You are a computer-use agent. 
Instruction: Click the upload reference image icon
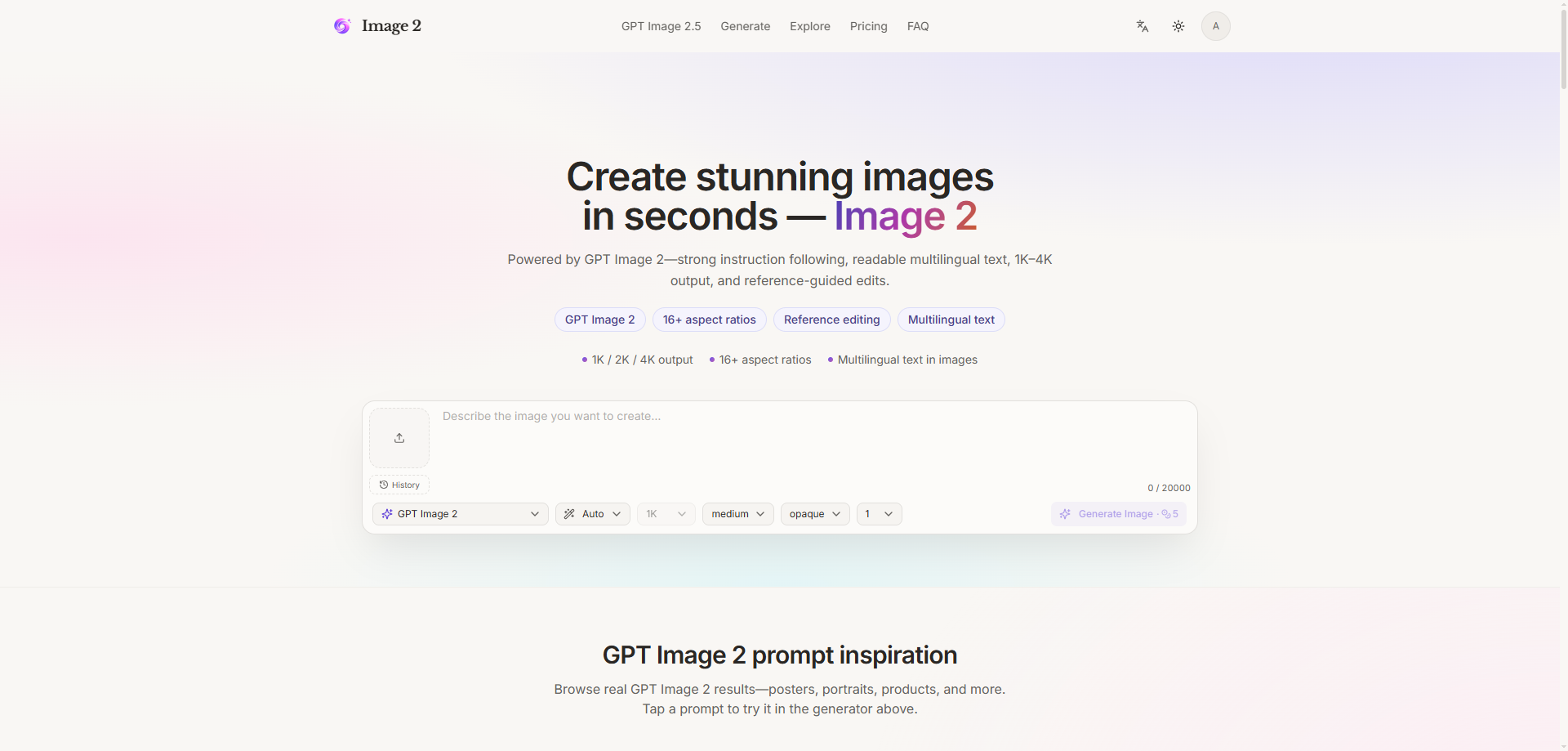pyautogui.click(x=399, y=438)
